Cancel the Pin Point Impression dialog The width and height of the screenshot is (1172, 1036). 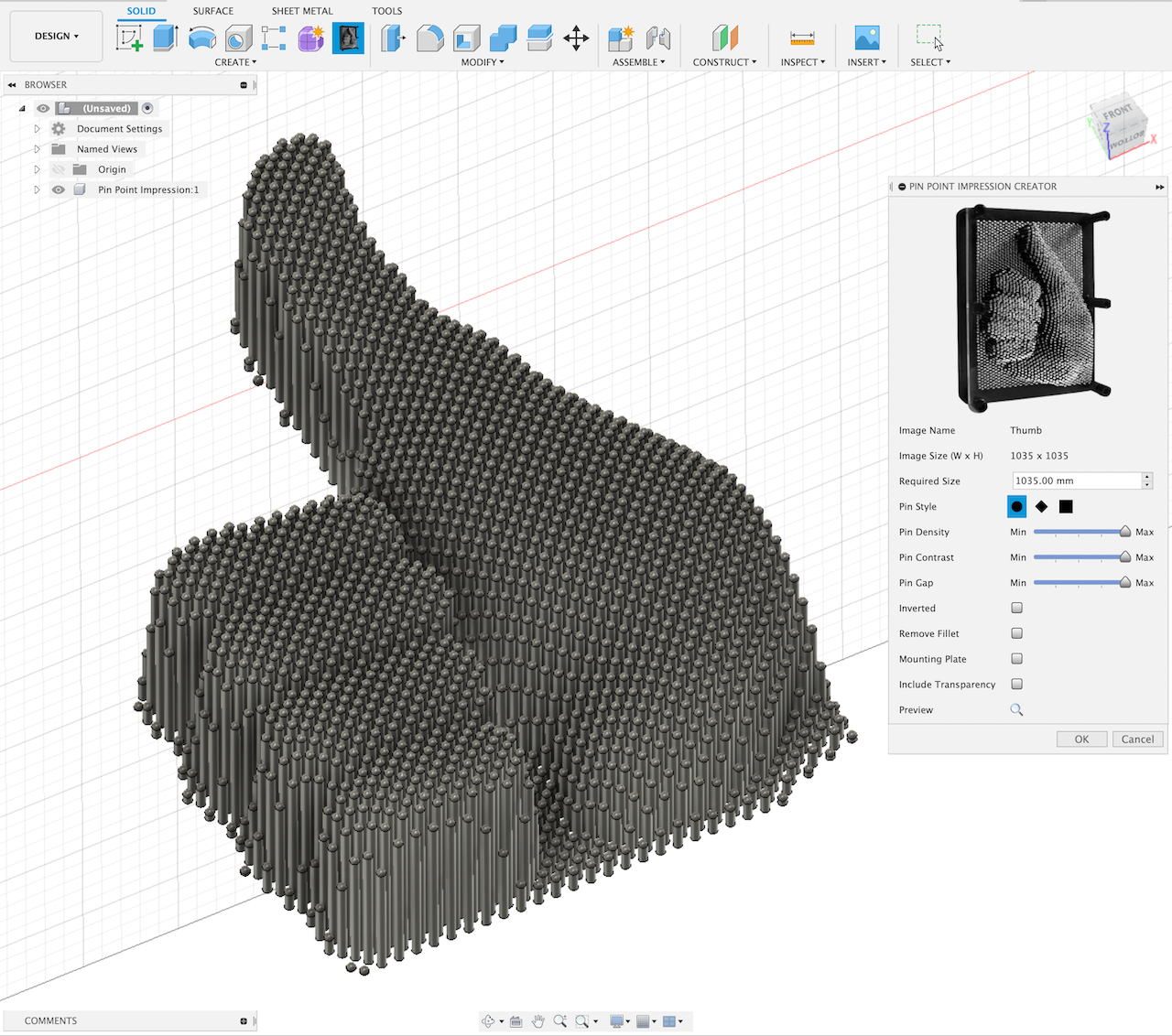(1137, 739)
